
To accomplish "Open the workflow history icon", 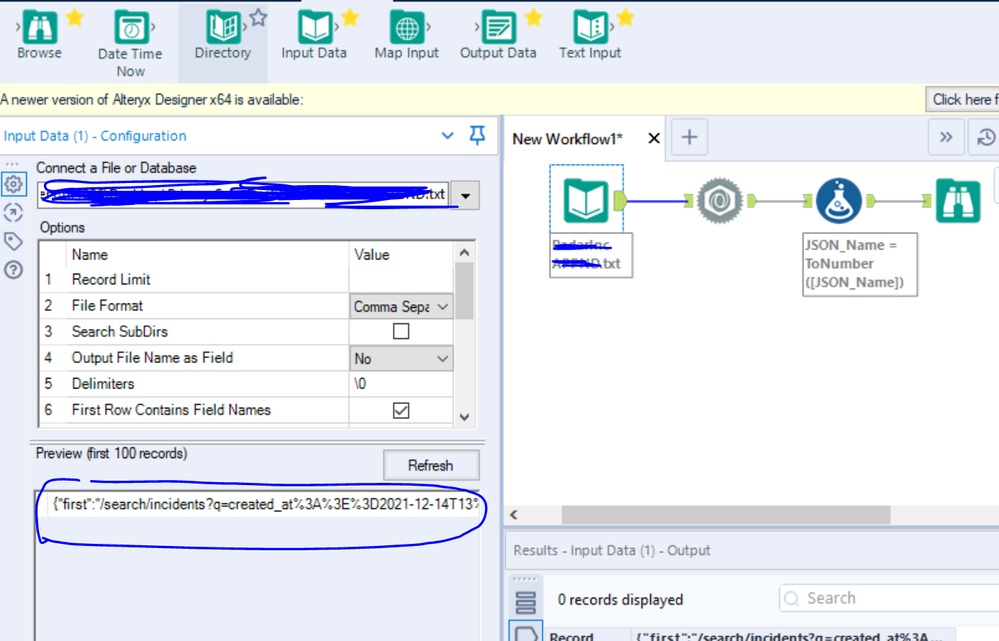I will tap(986, 137).
